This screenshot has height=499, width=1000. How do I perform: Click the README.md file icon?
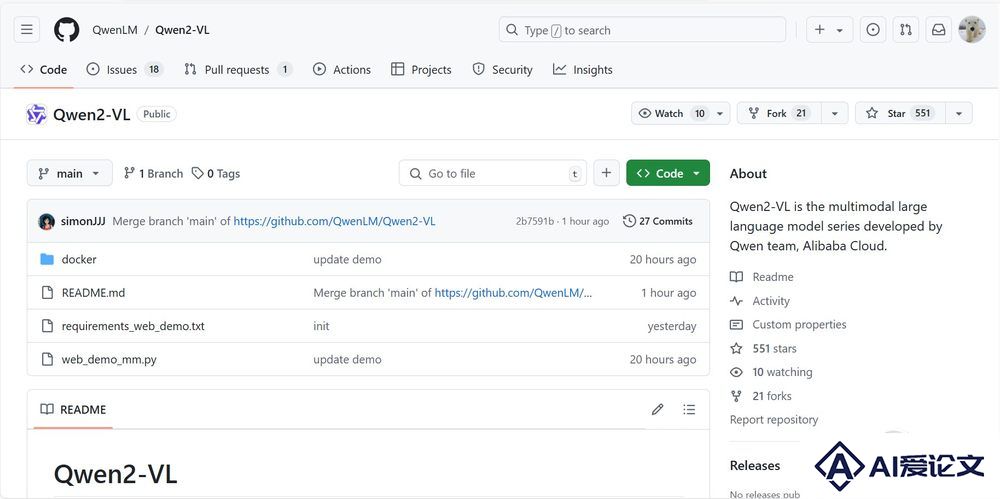tap(47, 293)
